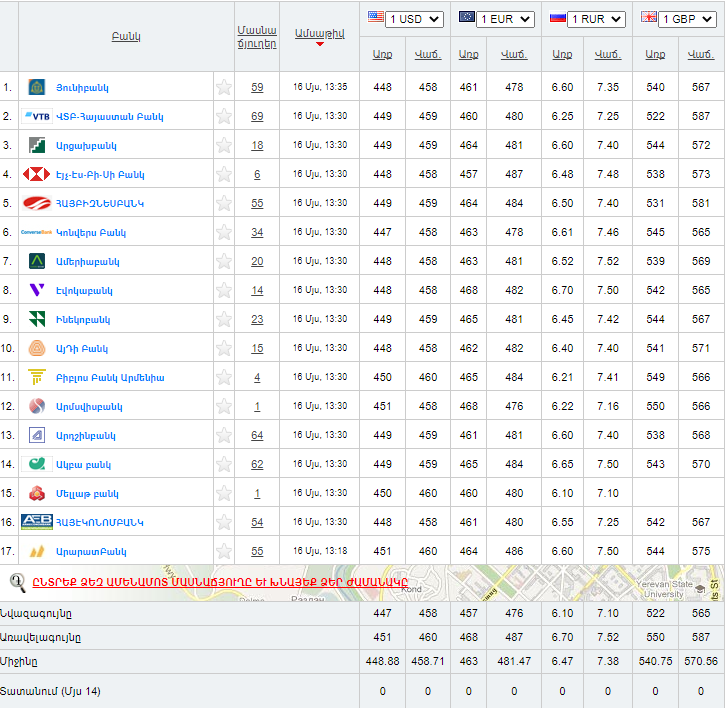Toggle favorite star for Արմսվիսբանկ
The image size is (727, 708).
[x=224, y=406]
